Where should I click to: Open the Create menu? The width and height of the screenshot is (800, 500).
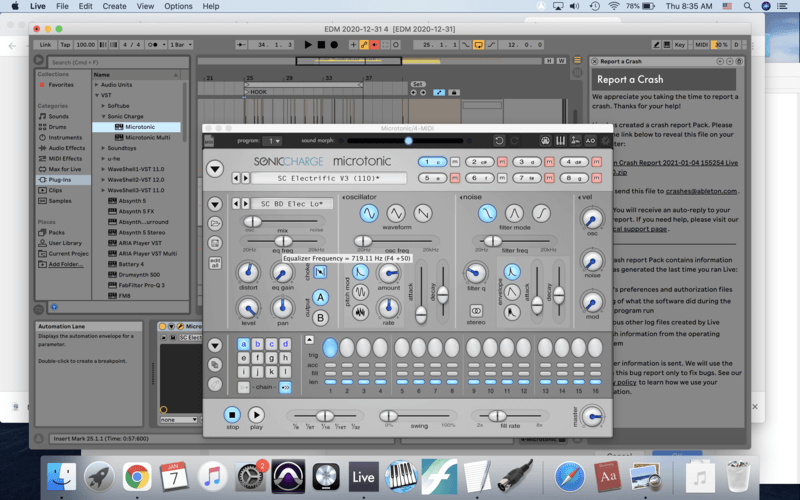[114, 6]
